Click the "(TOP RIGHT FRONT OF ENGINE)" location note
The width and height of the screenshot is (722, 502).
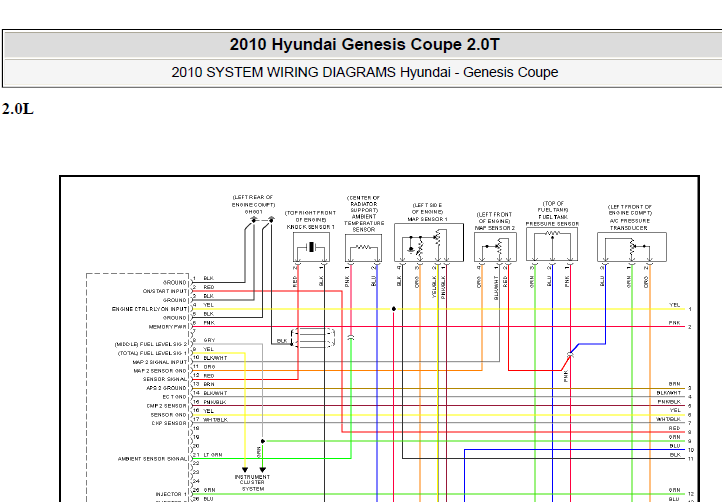click(x=311, y=216)
